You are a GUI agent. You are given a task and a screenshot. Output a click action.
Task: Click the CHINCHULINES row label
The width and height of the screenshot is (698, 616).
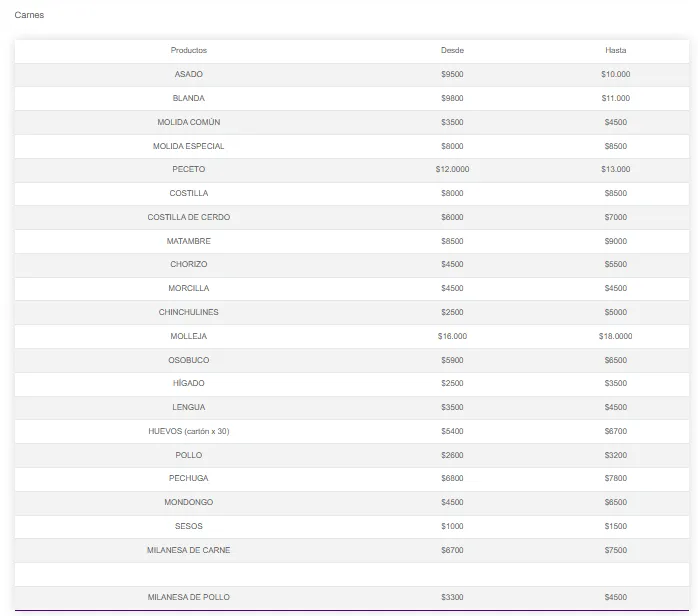188,312
